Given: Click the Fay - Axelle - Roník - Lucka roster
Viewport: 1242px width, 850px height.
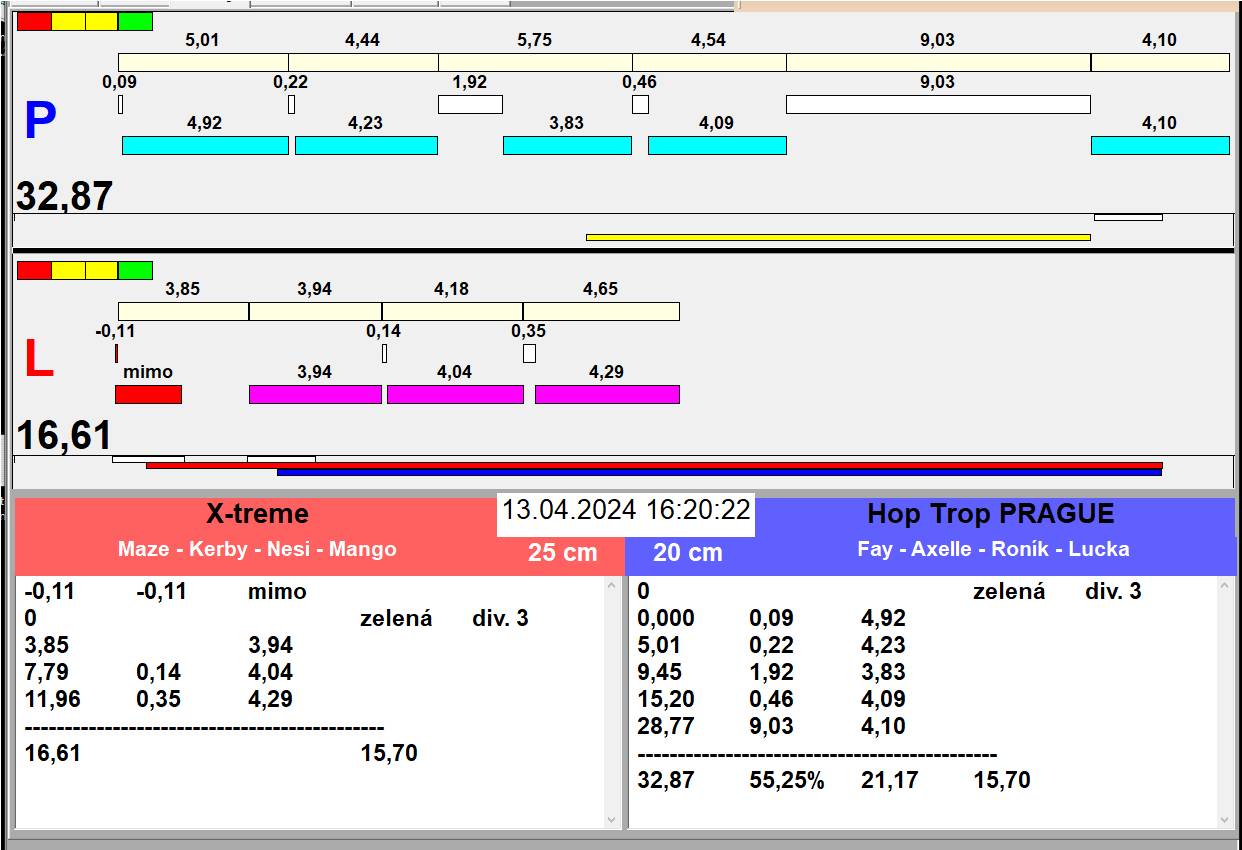Looking at the screenshot, I should [x=993, y=549].
